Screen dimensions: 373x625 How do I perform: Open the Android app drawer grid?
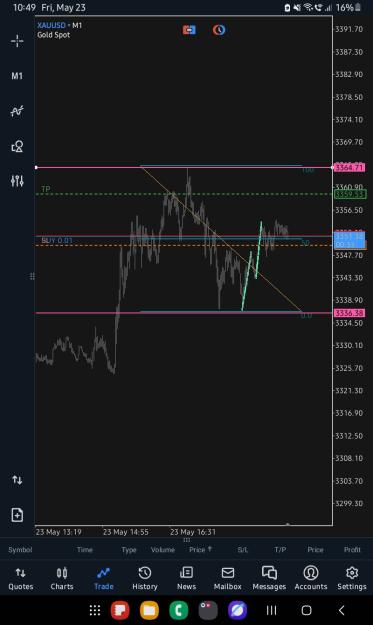pyautogui.click(x=95, y=610)
